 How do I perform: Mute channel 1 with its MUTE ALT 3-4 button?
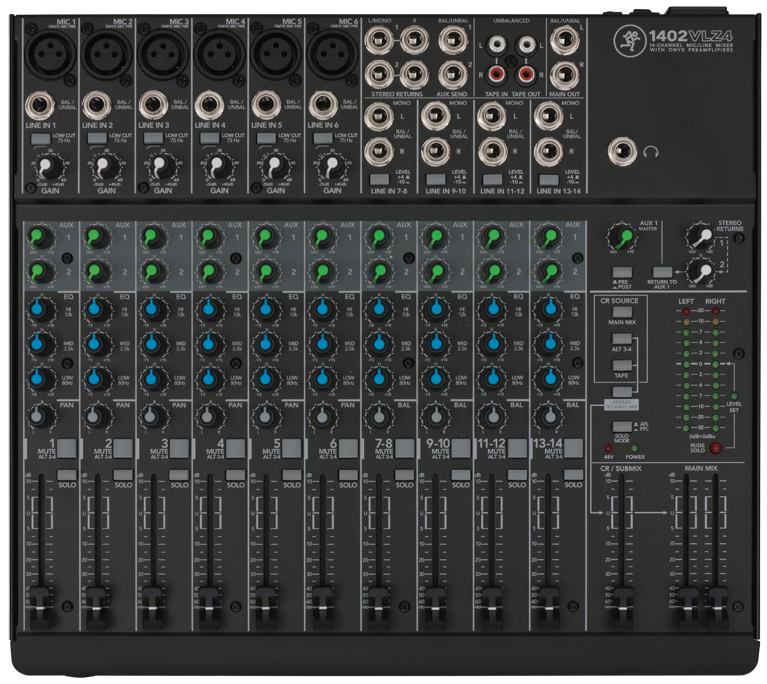(x=67, y=448)
